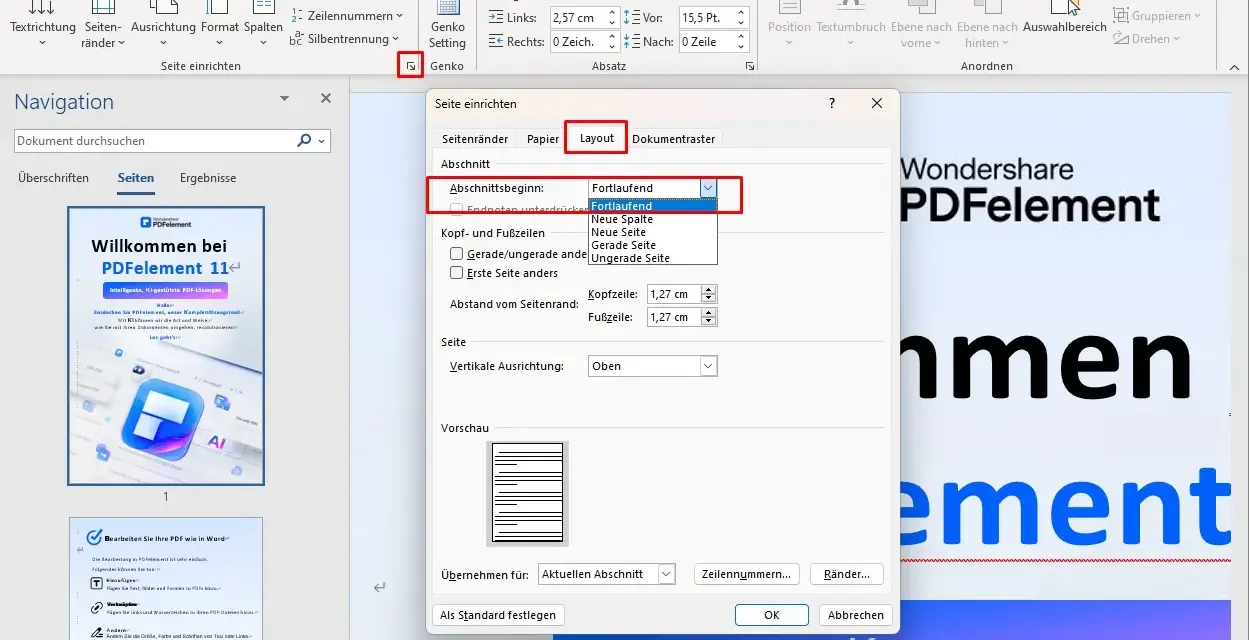Decrease the Kopfzeile distance value

click(x=709, y=299)
